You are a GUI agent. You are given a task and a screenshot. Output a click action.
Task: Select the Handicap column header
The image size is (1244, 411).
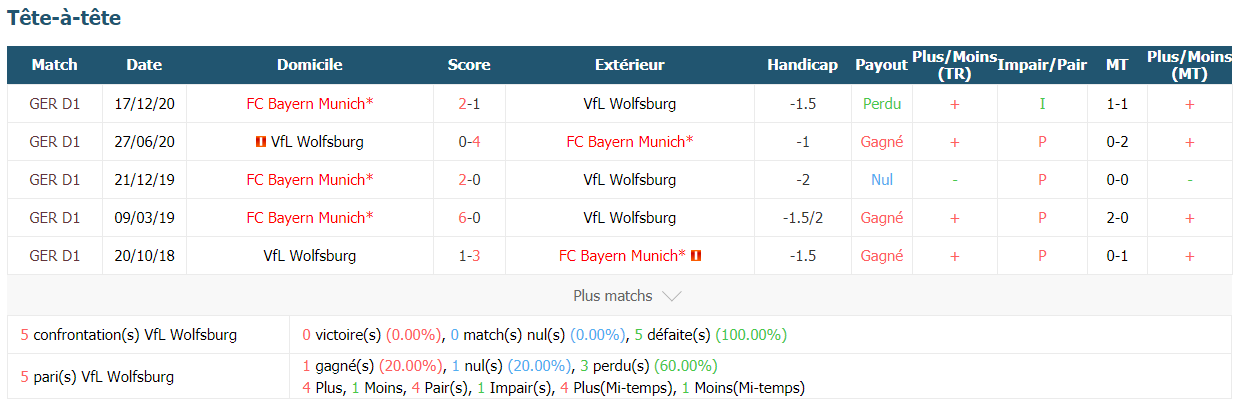tap(802, 65)
